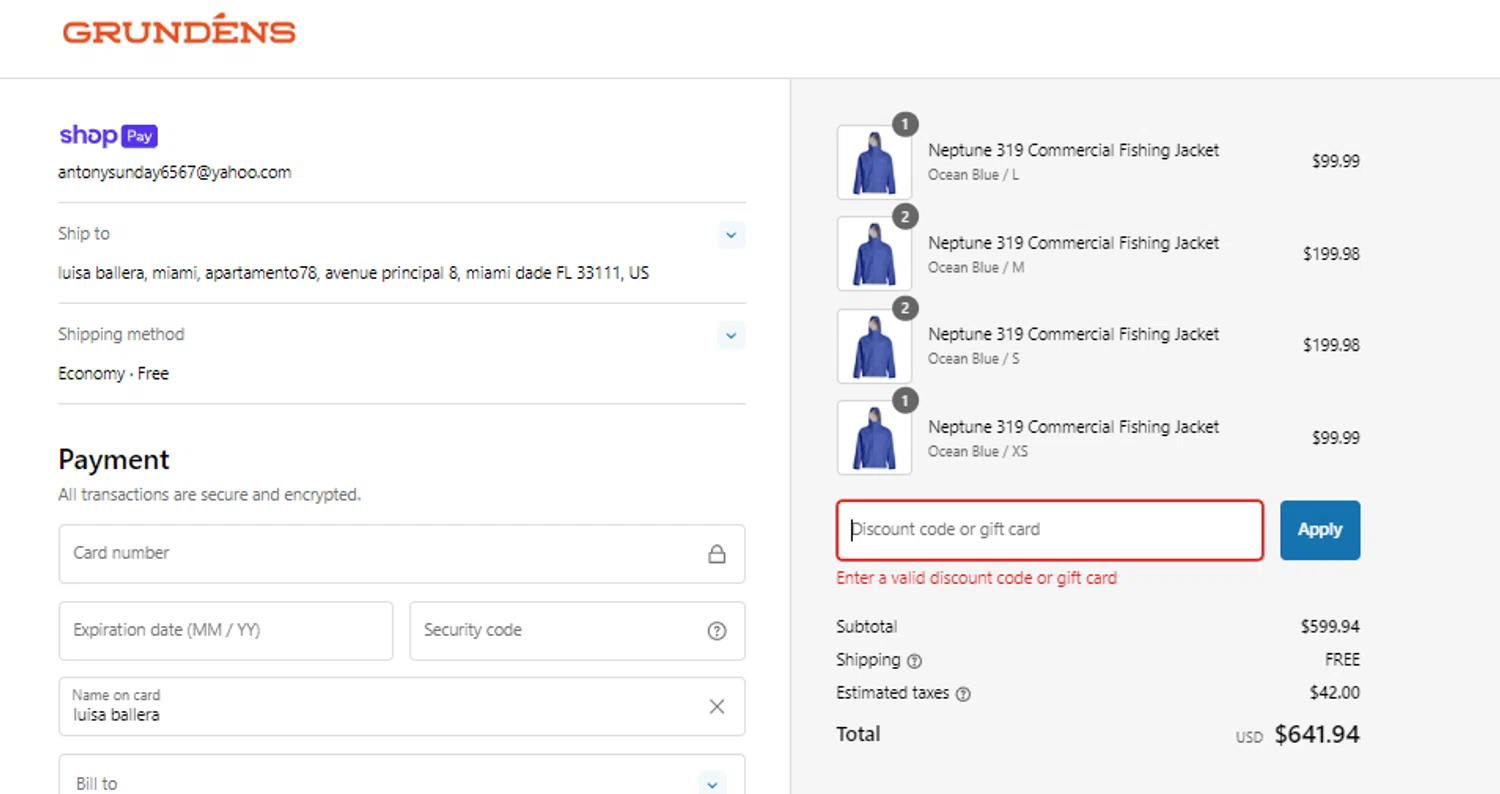
Task: Click the Shipping info help icon
Action: pos(914,661)
